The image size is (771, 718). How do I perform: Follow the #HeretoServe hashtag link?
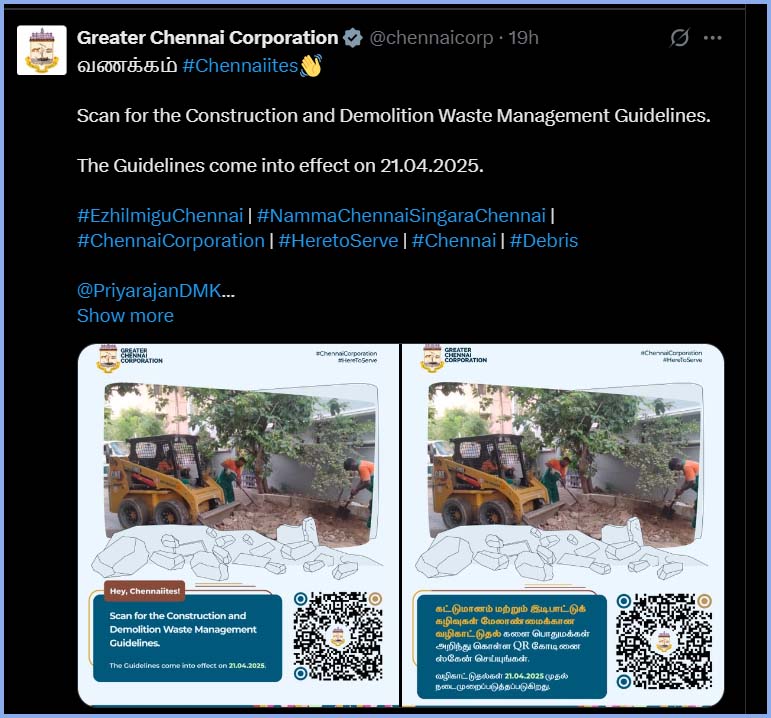point(338,240)
